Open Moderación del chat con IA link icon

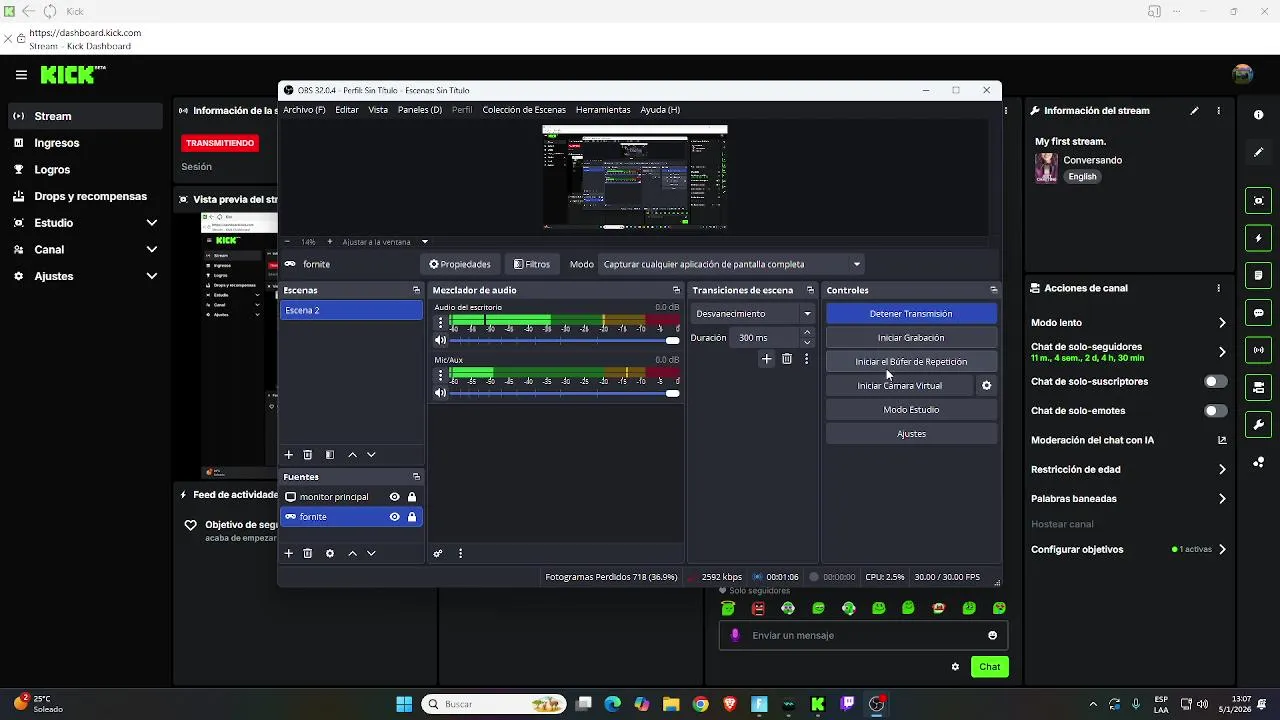click(1222, 440)
